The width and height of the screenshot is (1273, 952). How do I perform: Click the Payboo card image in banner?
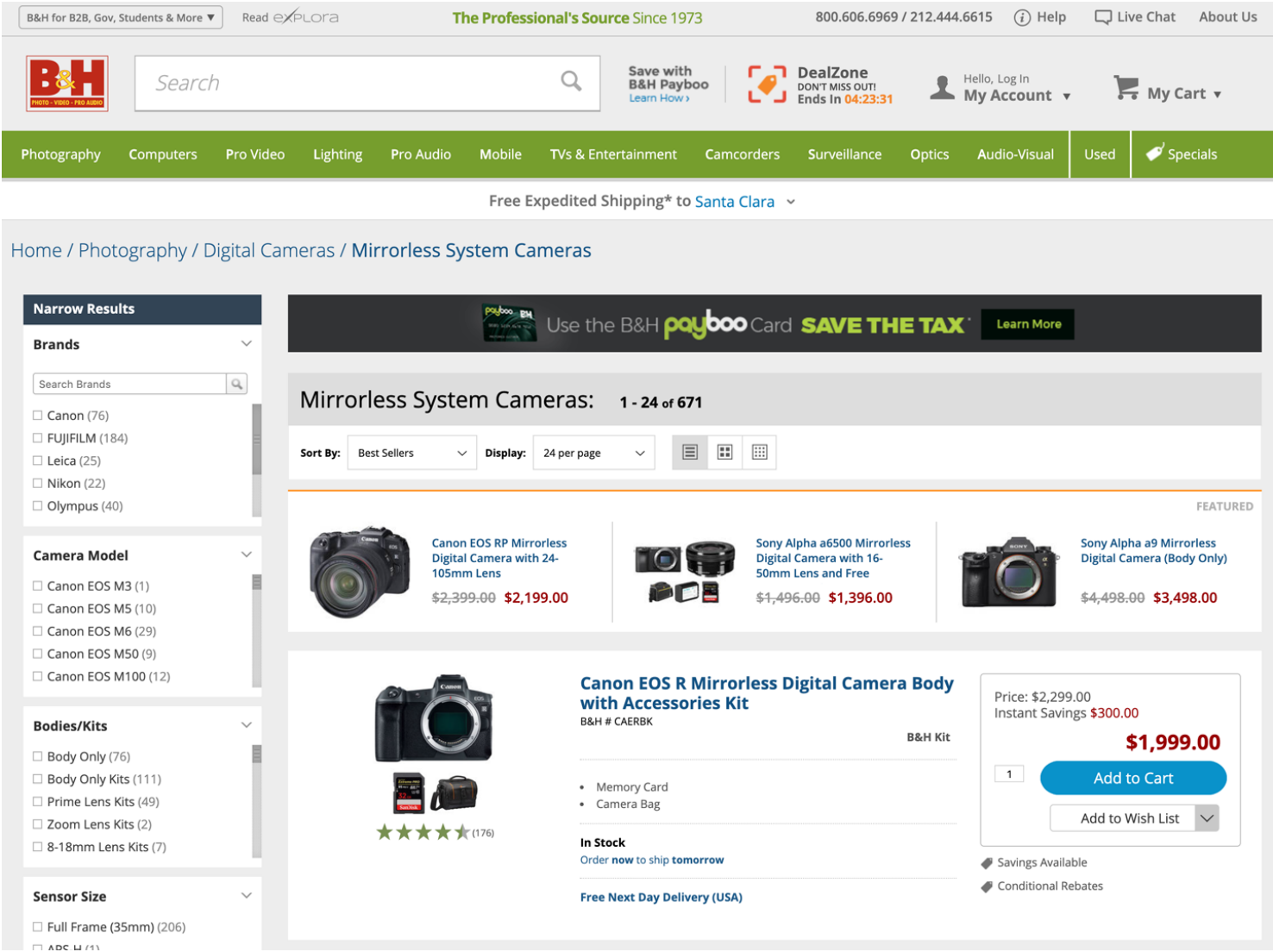point(509,323)
